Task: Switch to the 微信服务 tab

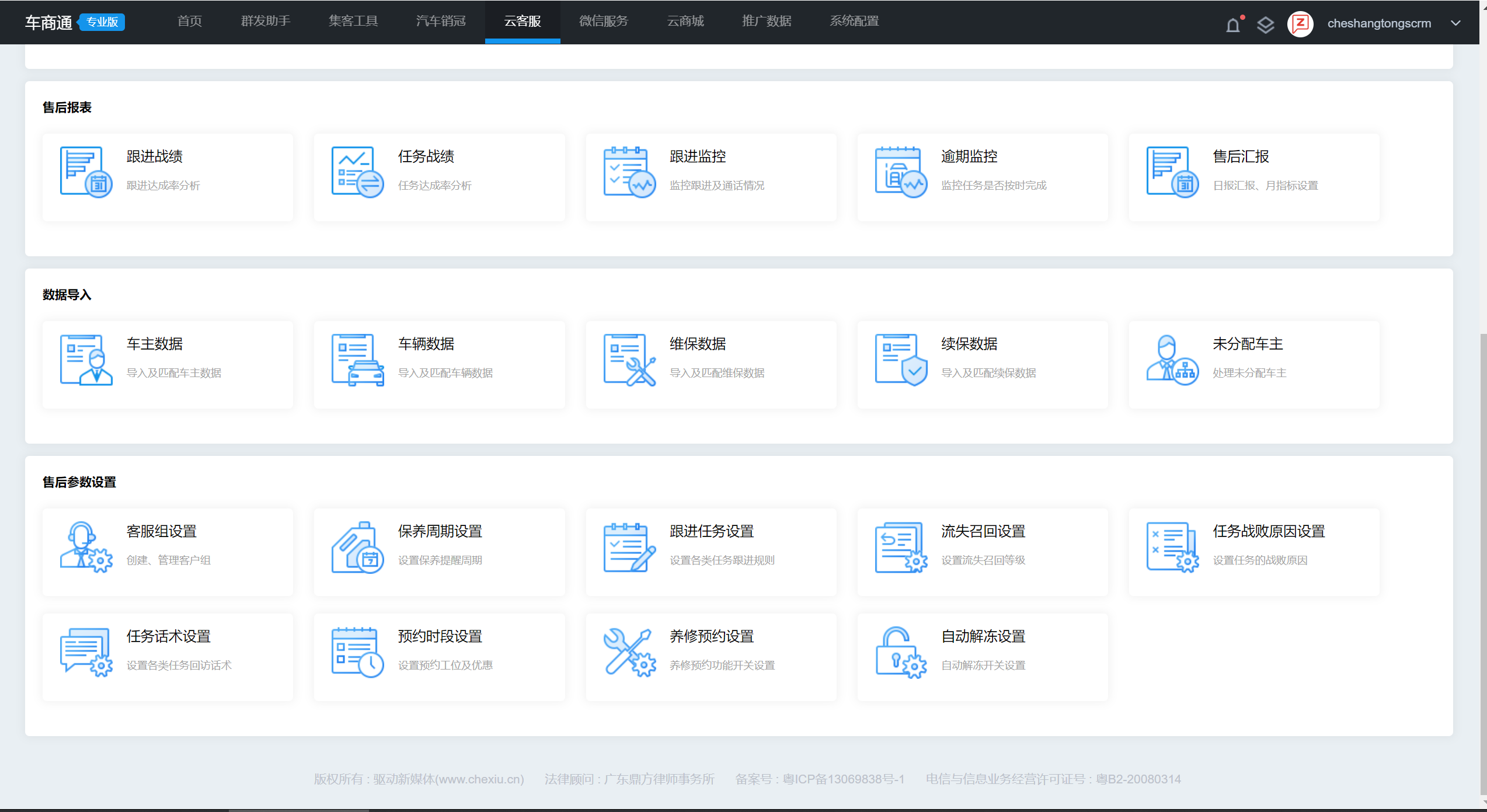Action: coord(603,22)
